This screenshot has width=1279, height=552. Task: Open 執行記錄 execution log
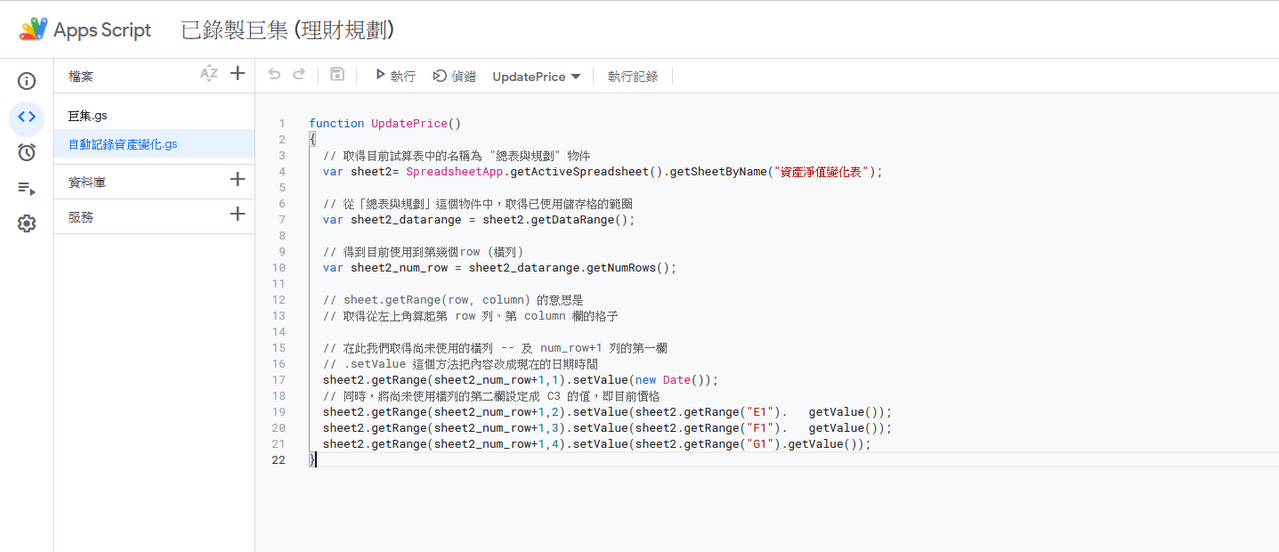[x=633, y=76]
